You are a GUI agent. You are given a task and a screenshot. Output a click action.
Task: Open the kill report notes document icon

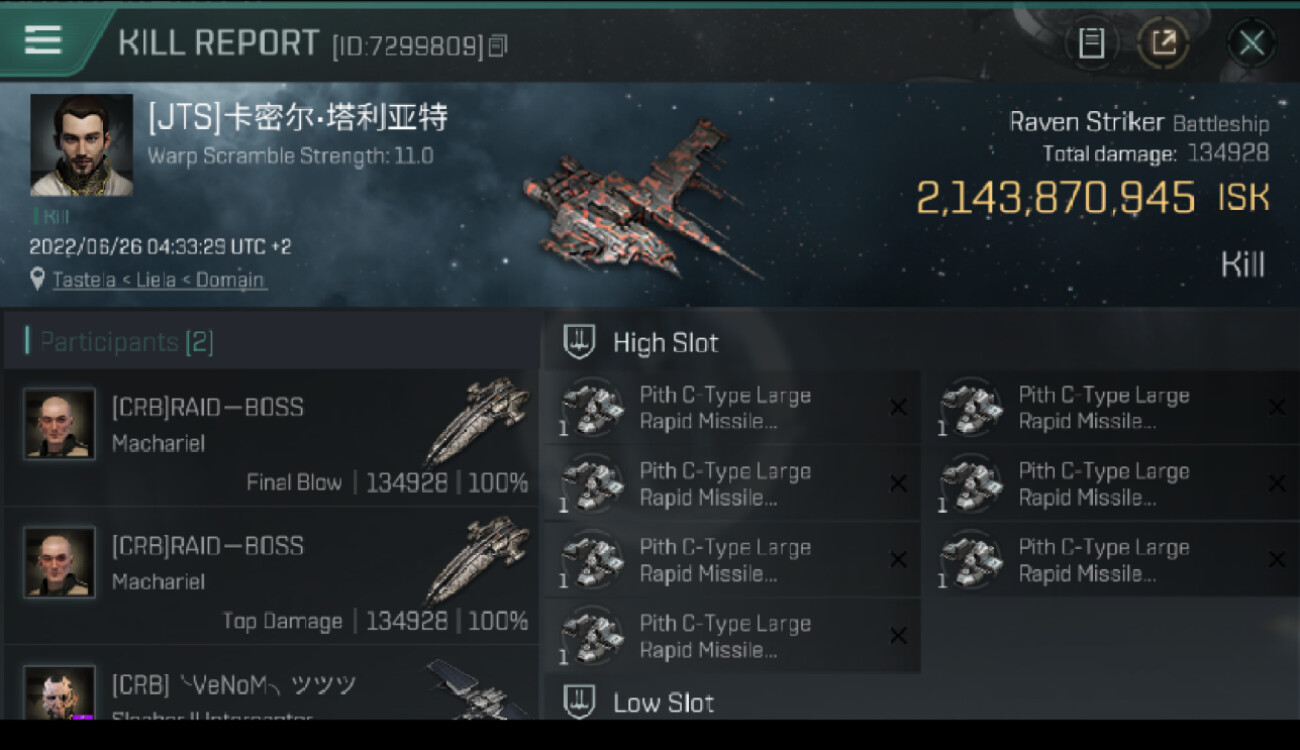click(x=1091, y=43)
